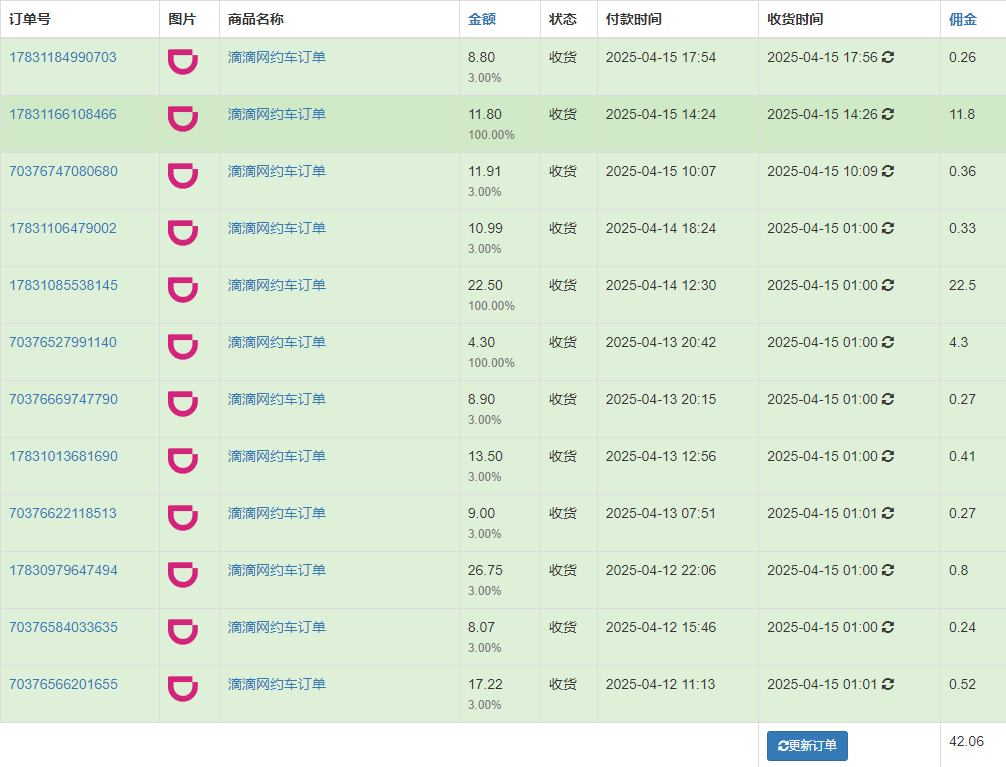Open 滴滴网约车订单 link for order 17831184990703
The width and height of the screenshot is (1006, 767).
[x=277, y=57]
